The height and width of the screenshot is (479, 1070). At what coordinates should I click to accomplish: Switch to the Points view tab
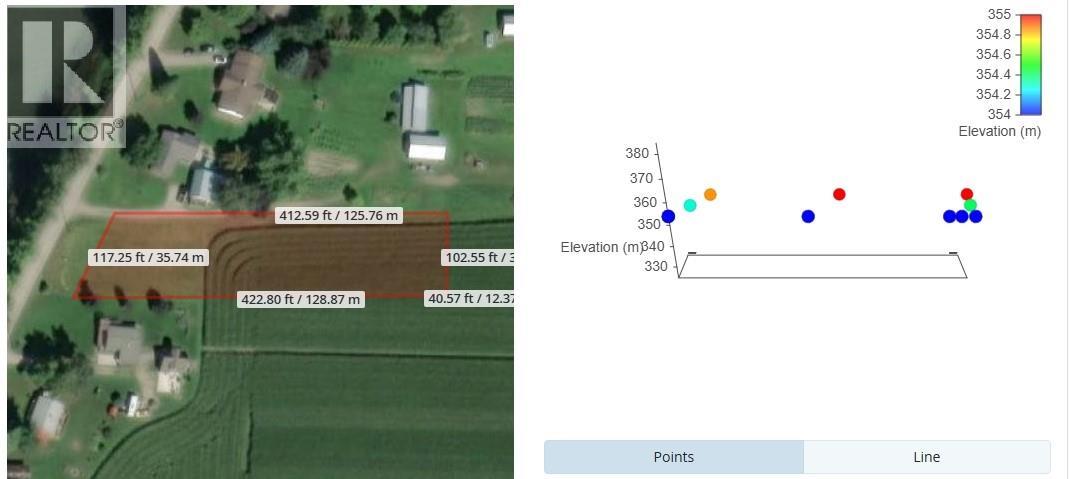click(673, 457)
